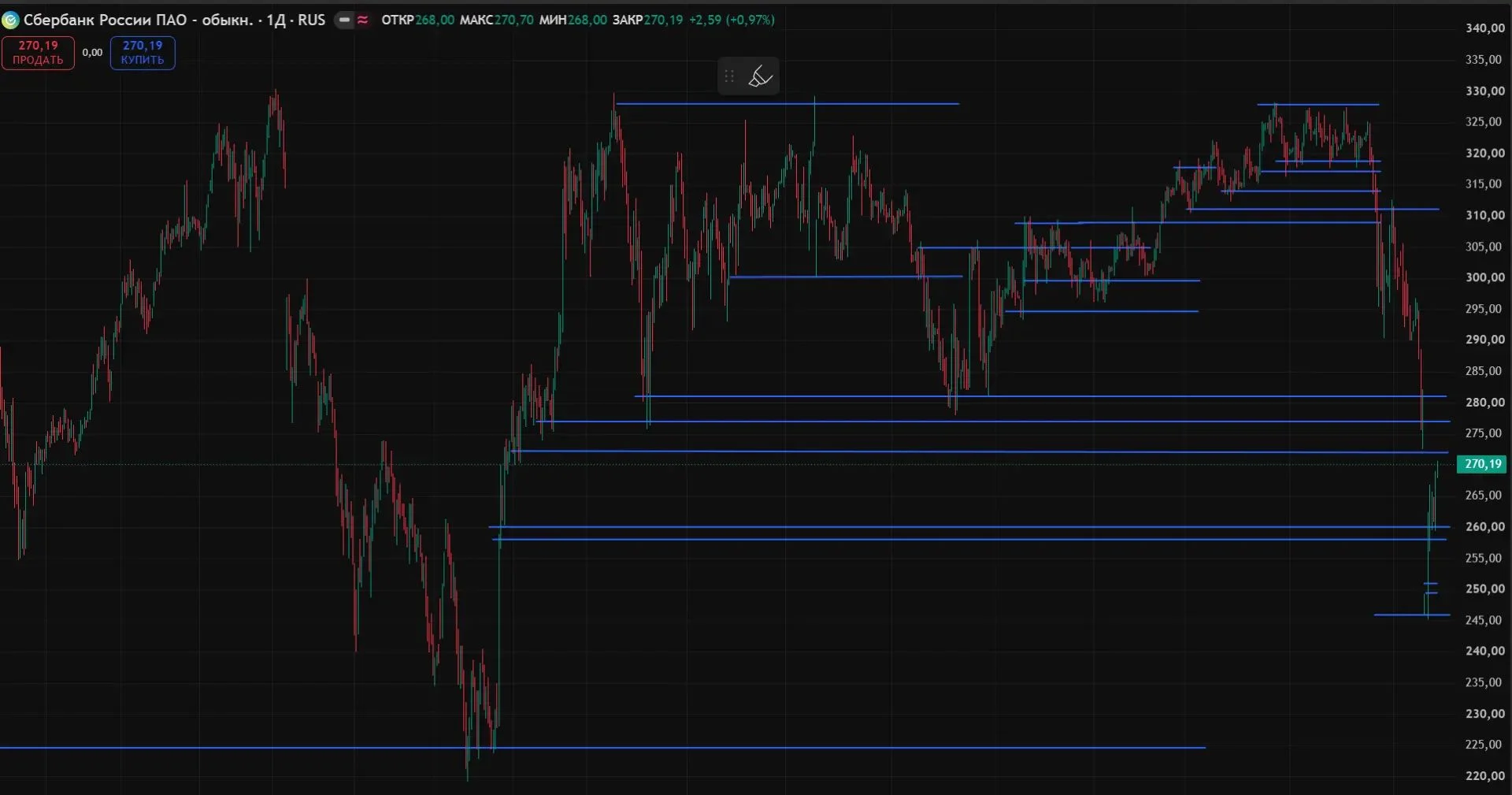Click the 300,00 price scale label
Screen dimensions: 1512x795
click(1484, 277)
